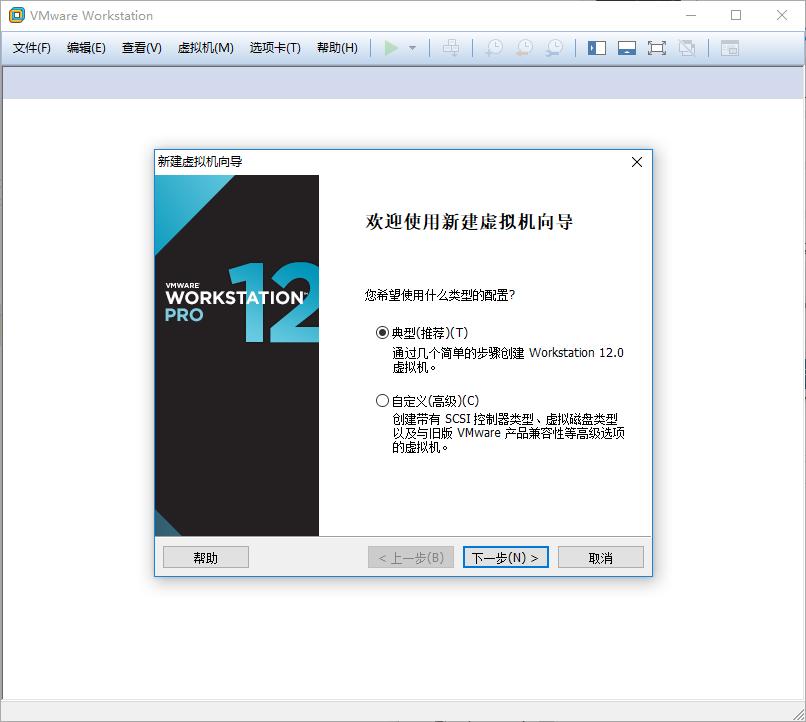Select the 典型(推荐)(T) radio button
Image resolution: width=806 pixels, height=722 pixels.
[381, 331]
